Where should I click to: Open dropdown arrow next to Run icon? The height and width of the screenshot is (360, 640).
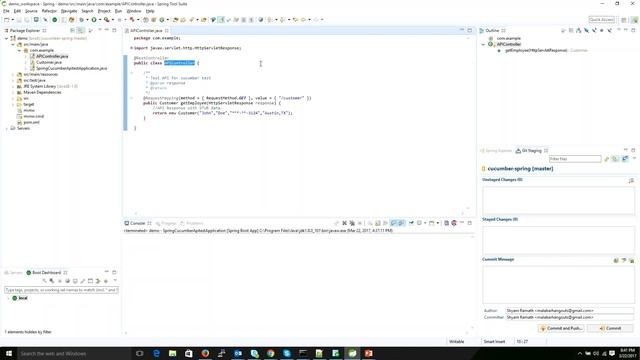tap(99, 20)
